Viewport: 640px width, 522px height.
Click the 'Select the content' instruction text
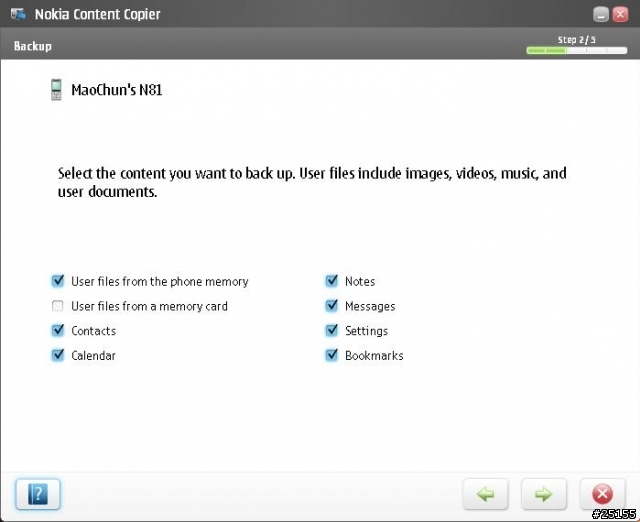pyautogui.click(x=312, y=182)
